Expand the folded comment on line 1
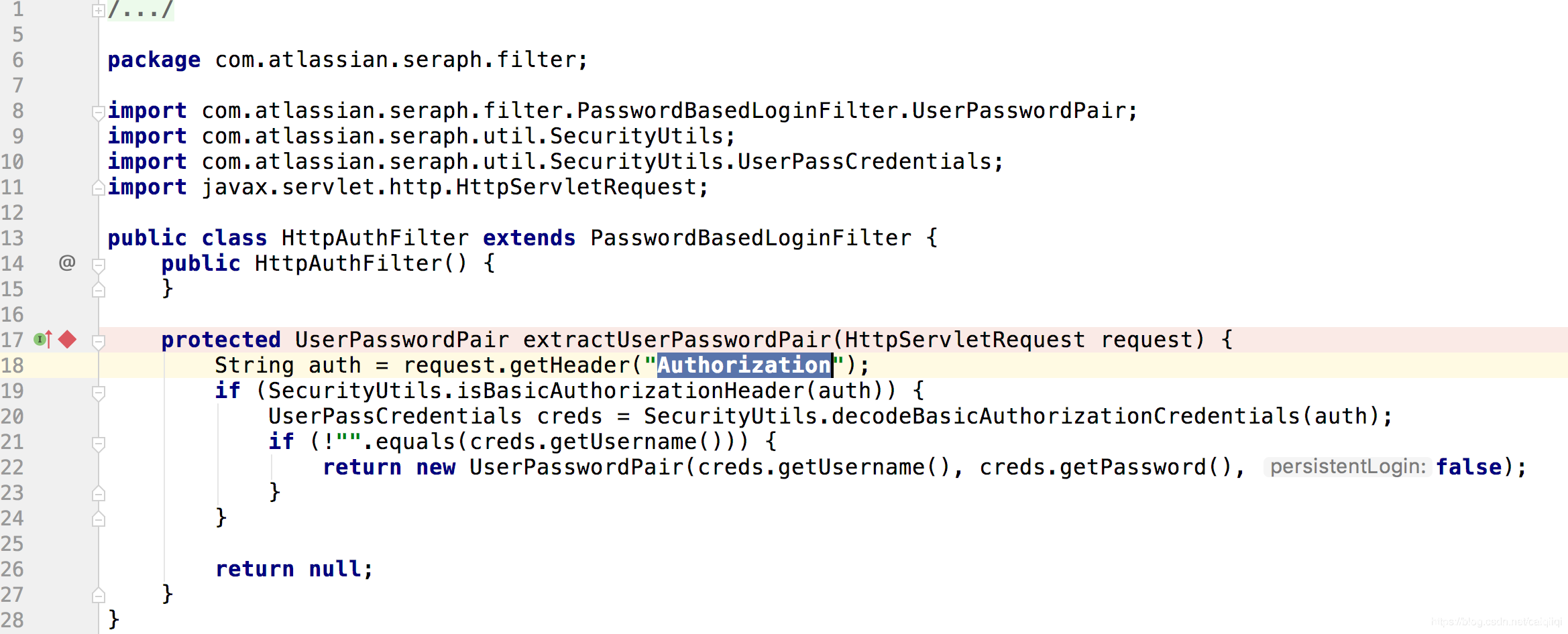Screen dimensions: 1568x634 [99, 10]
